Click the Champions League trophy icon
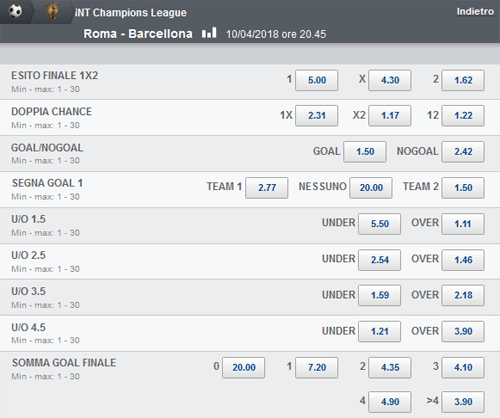Screen dimensions: 500x418 (53, 11)
